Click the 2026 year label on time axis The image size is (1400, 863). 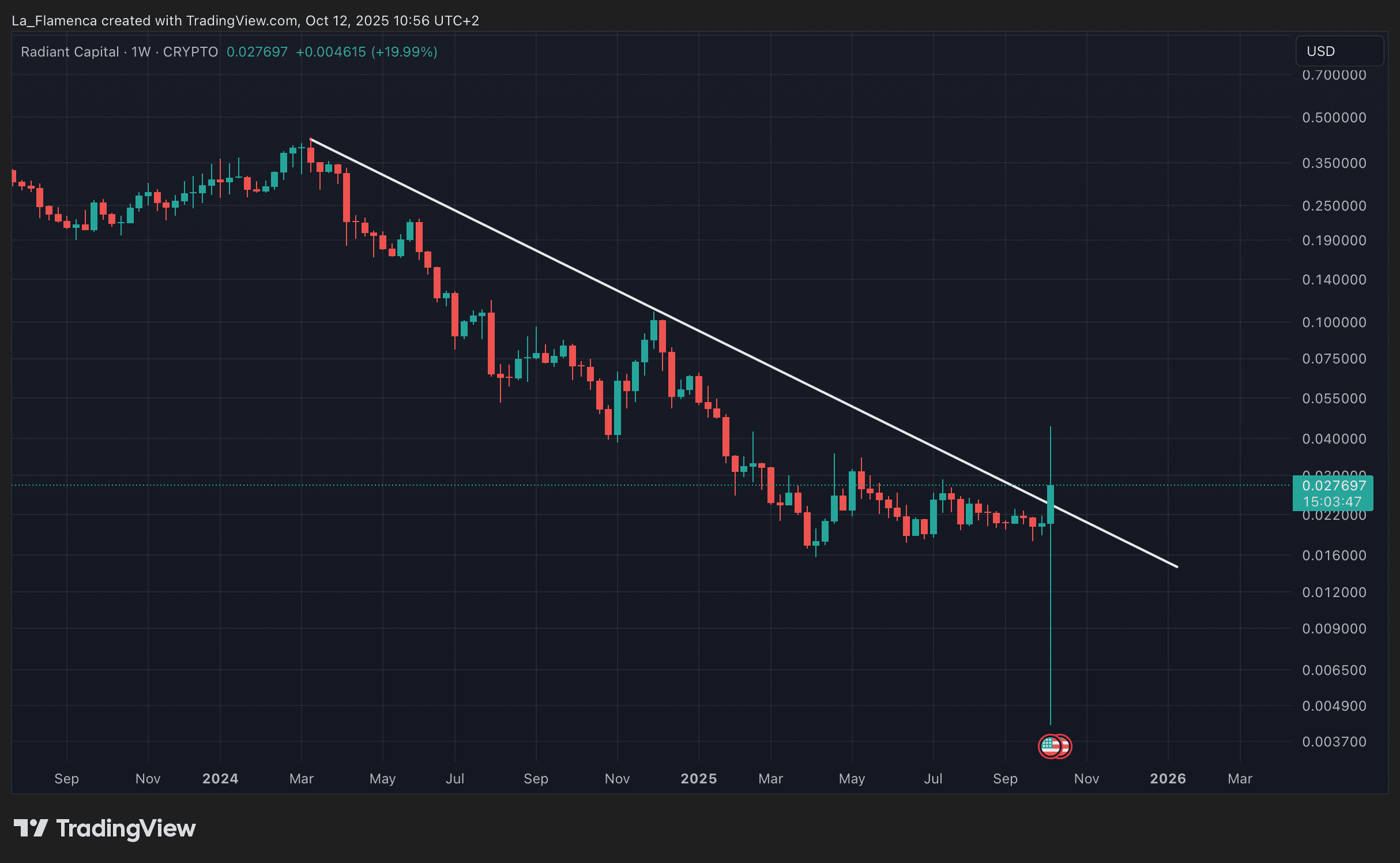click(1168, 779)
